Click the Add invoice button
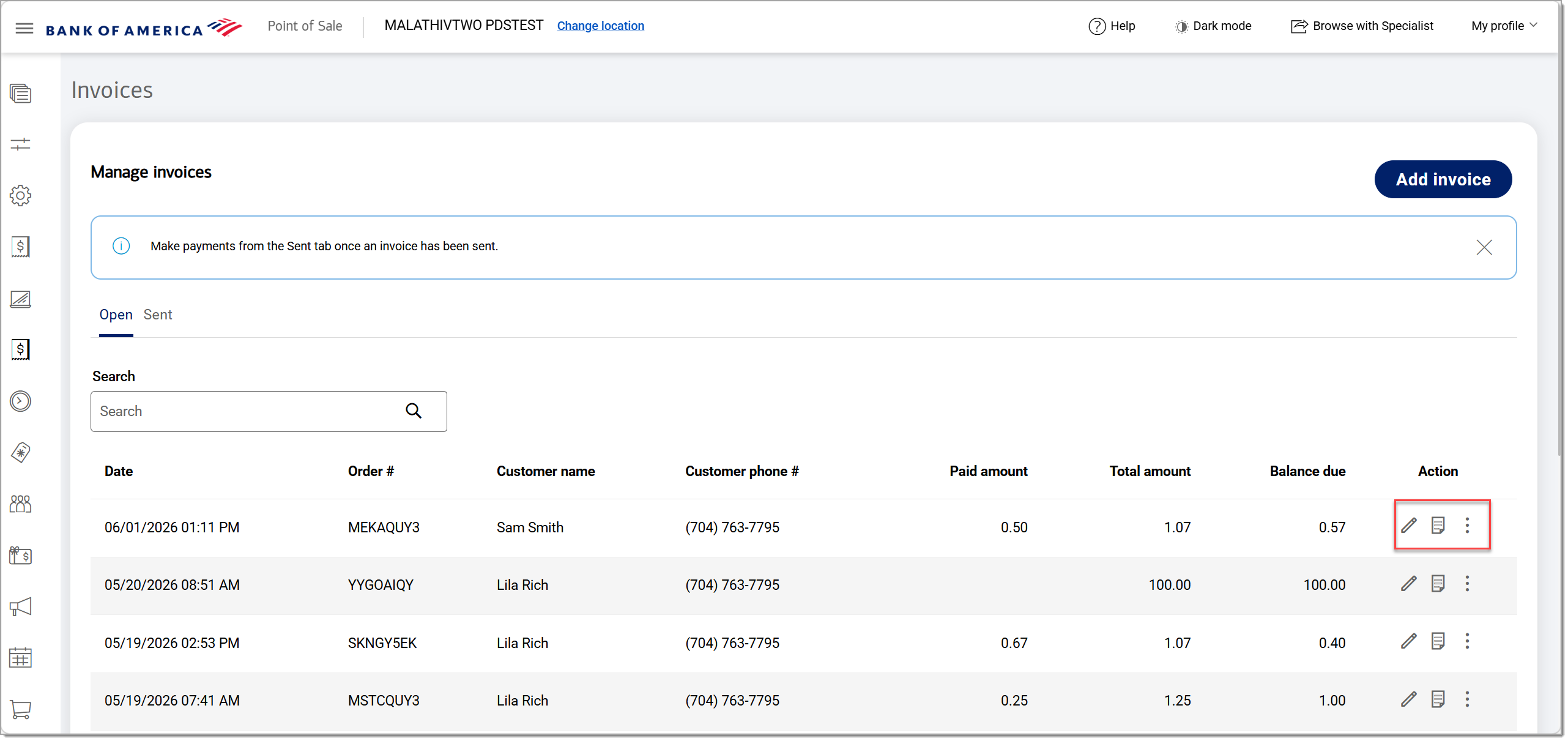The image size is (1568, 741). pyautogui.click(x=1443, y=179)
